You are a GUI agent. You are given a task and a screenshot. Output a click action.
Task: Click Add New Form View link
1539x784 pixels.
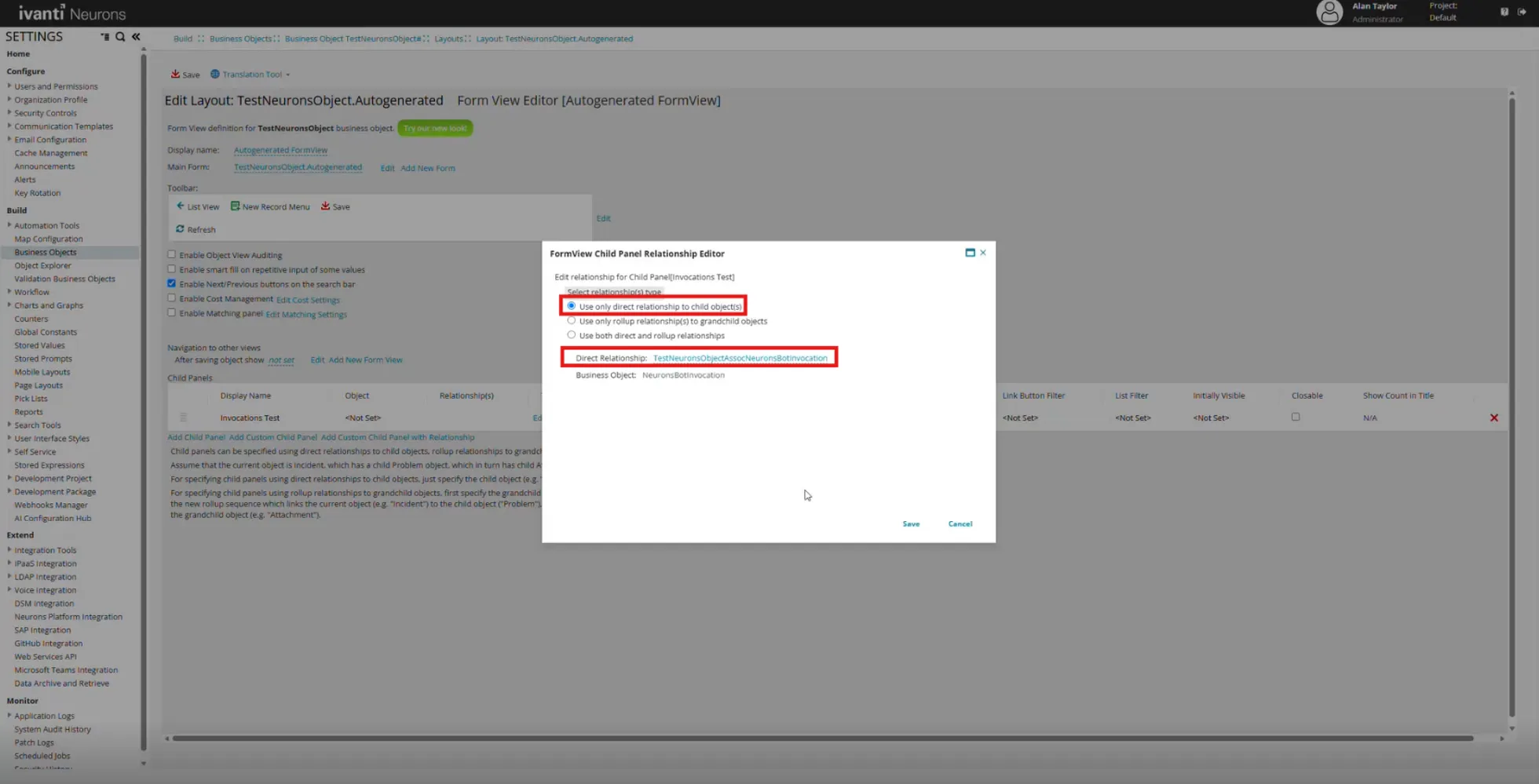(365, 359)
